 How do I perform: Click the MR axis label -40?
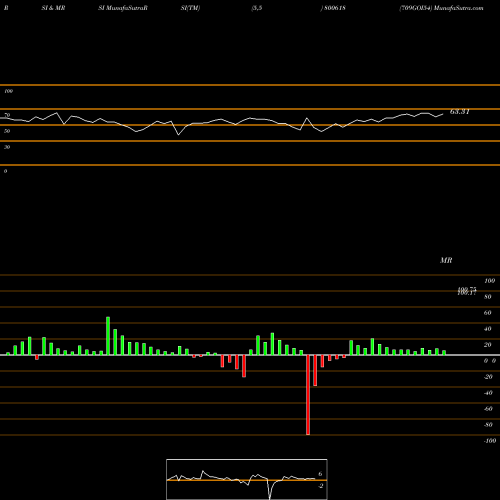tap(488, 393)
